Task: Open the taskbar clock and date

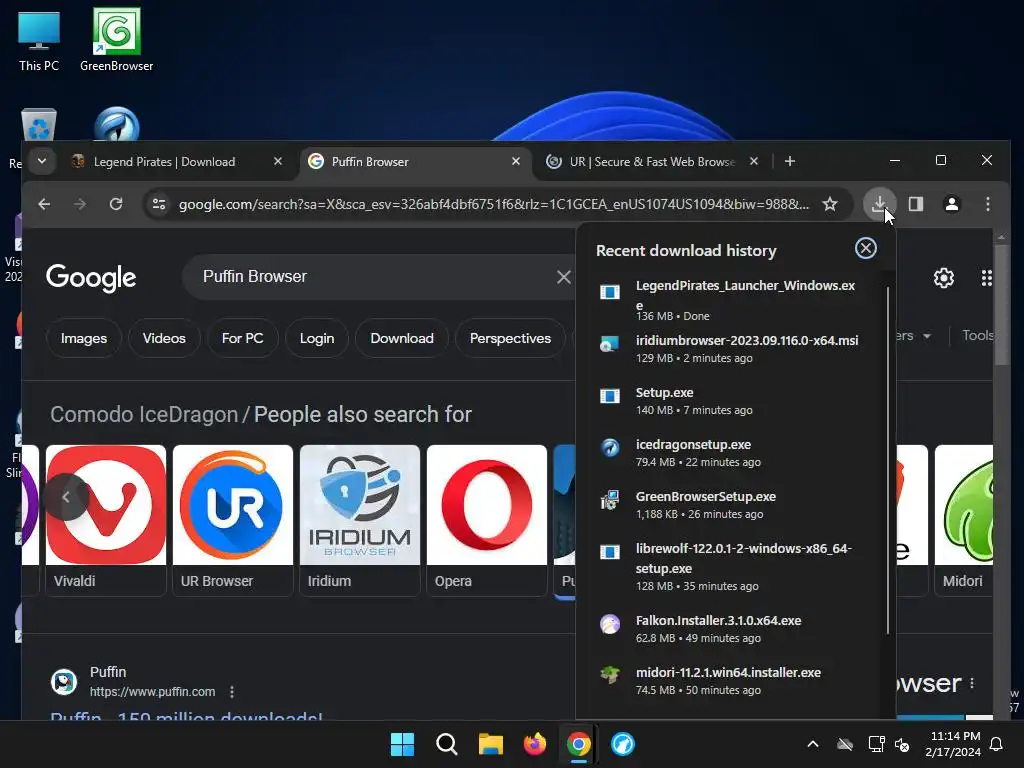Action: click(953, 744)
